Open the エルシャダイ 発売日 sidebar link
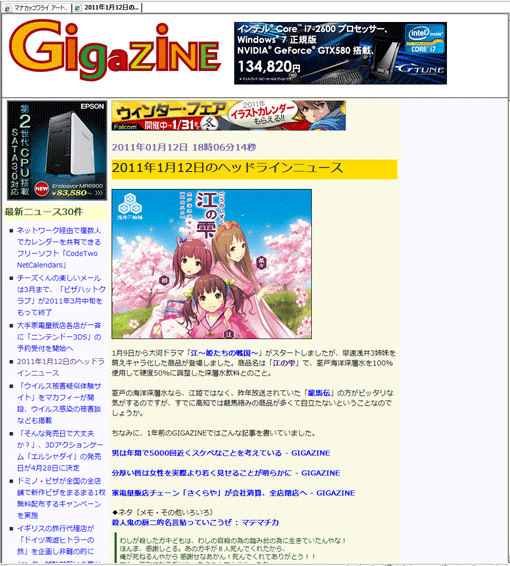The height and width of the screenshot is (566, 510). click(60, 450)
